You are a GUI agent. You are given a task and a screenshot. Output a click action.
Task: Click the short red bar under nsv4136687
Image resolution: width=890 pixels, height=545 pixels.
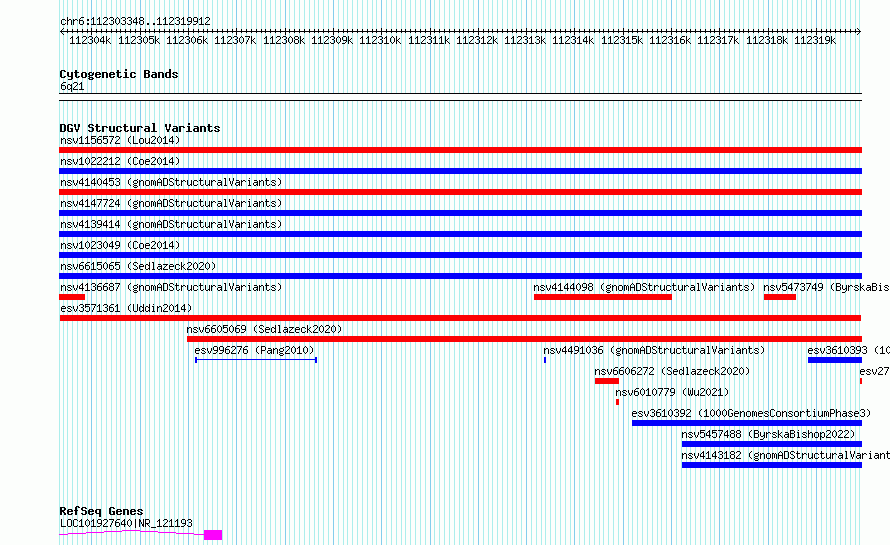(x=72, y=297)
